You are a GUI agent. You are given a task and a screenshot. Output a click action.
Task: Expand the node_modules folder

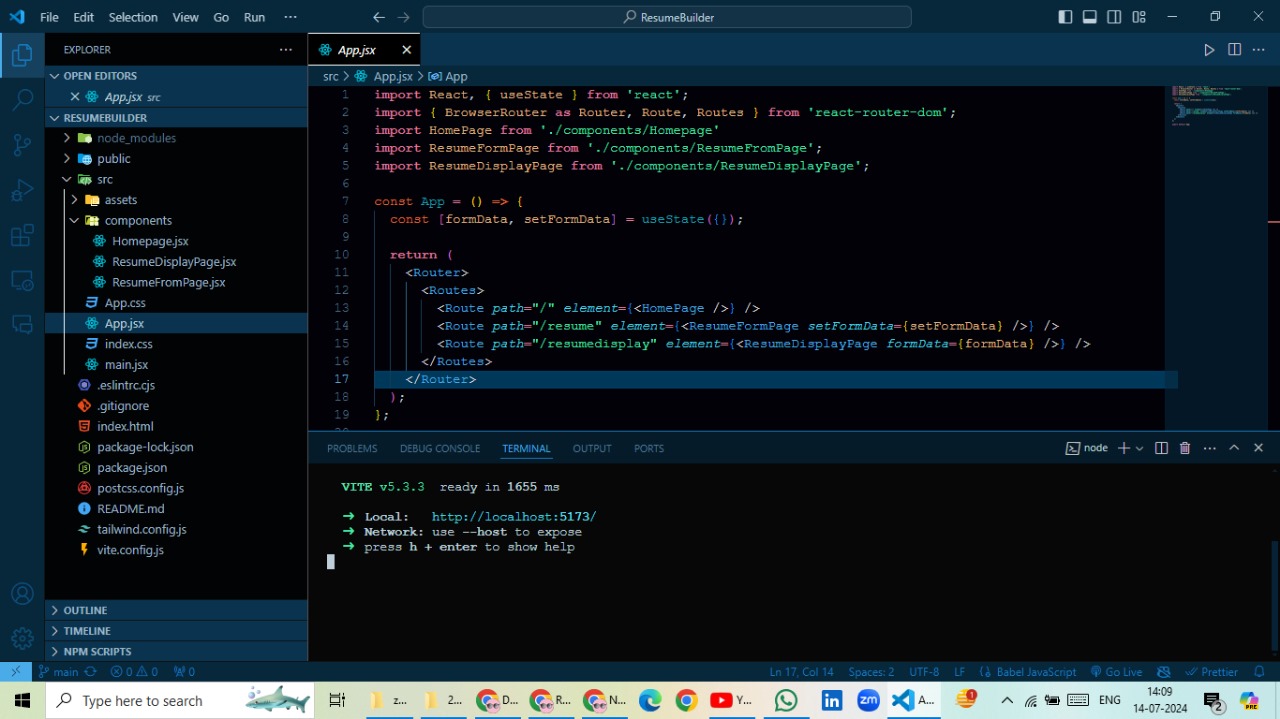click(x=136, y=138)
